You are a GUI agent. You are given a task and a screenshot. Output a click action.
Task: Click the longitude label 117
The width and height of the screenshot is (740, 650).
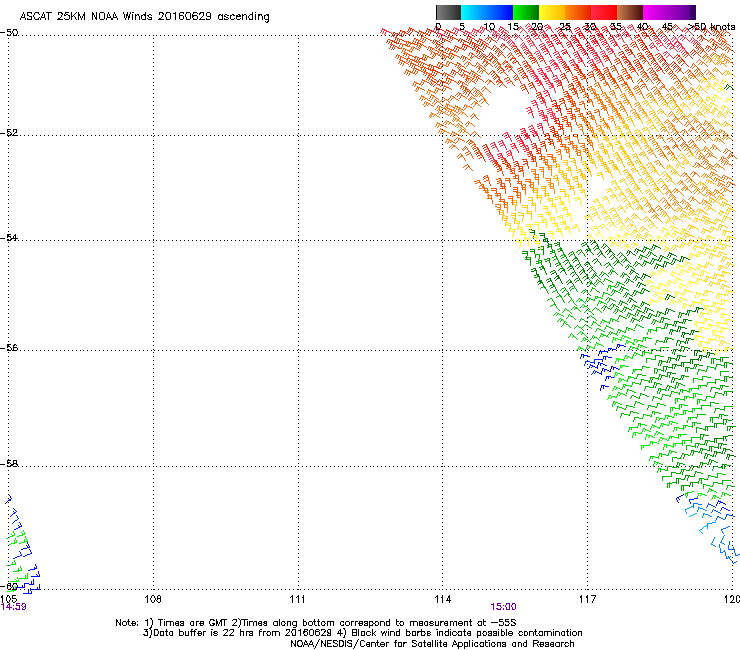coord(588,599)
